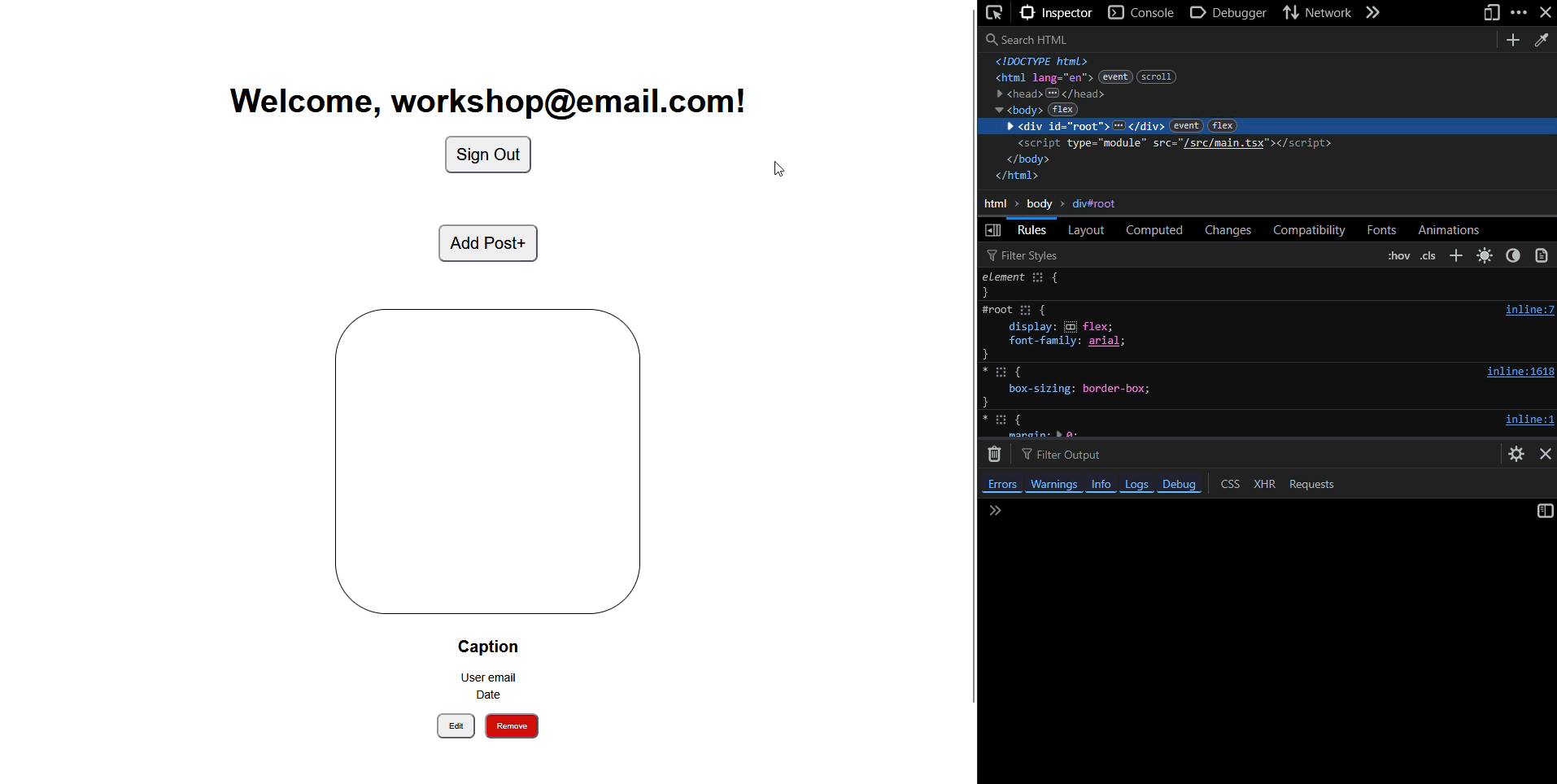1557x784 pixels.
Task: Highlight elements matching #root selector
Action: tap(1026, 310)
